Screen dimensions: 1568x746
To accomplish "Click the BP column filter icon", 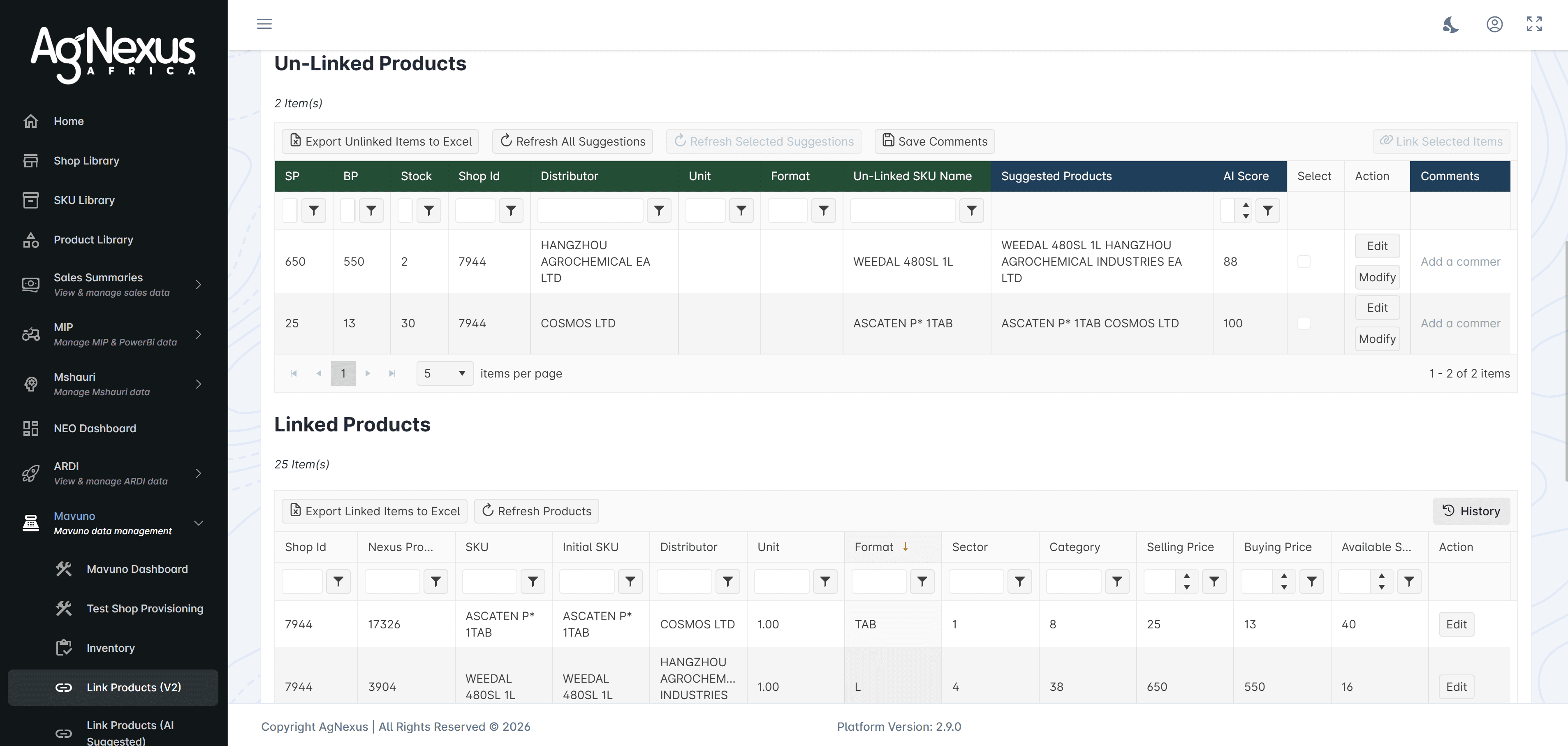I will pyautogui.click(x=371, y=211).
